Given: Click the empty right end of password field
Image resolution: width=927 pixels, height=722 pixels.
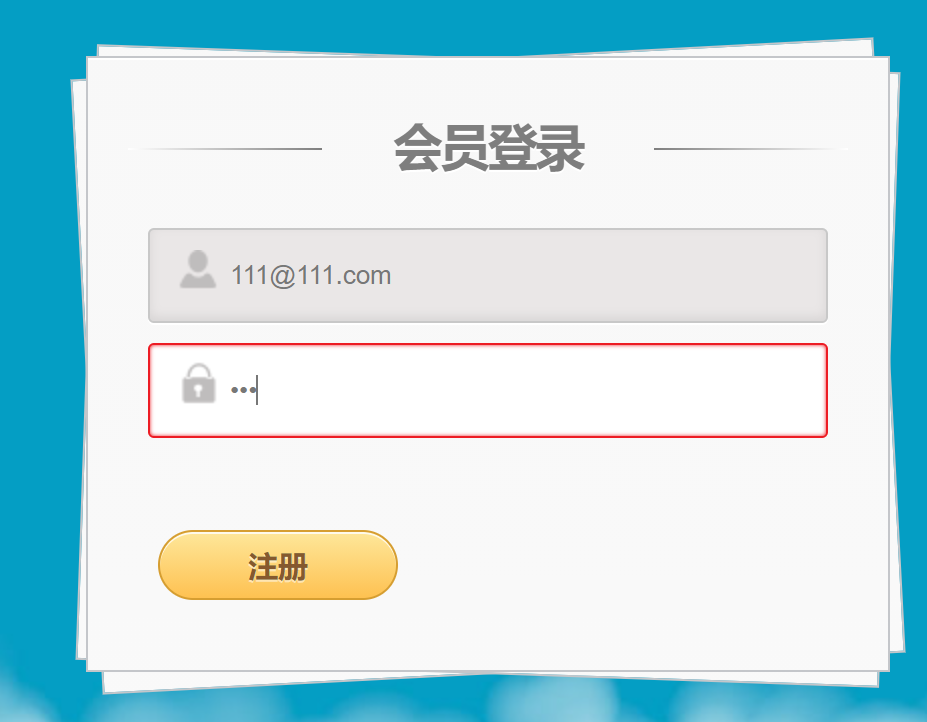Looking at the screenshot, I should tap(709, 390).
